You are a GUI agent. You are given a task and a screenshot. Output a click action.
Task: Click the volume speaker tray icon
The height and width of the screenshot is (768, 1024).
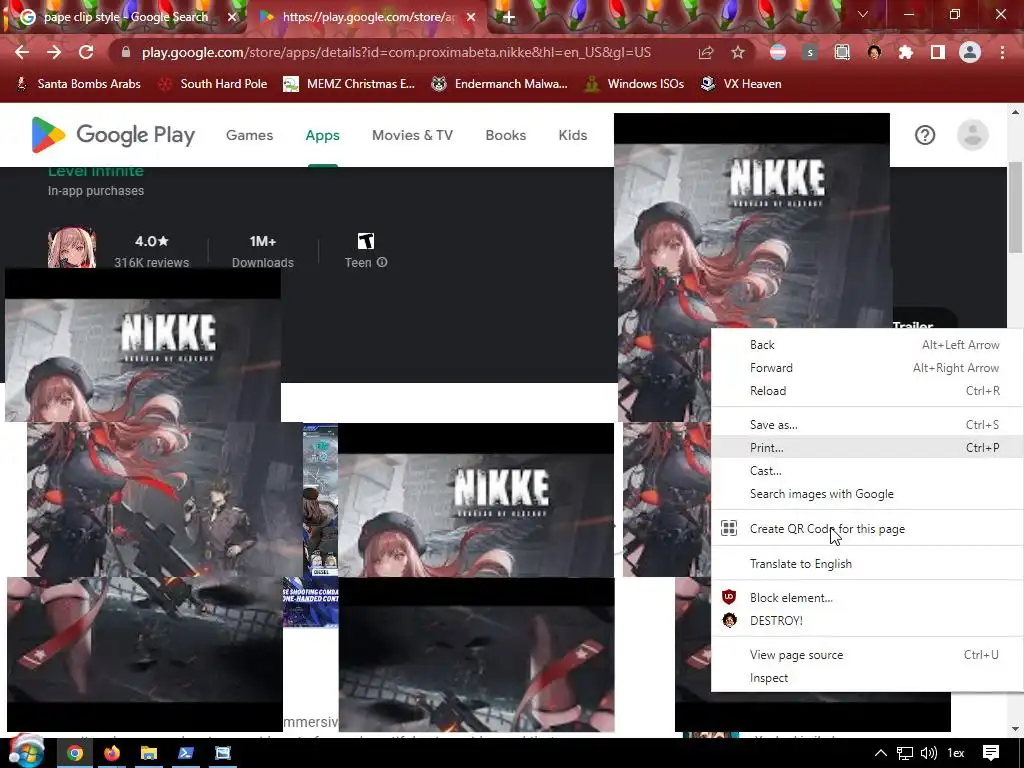pyautogui.click(x=929, y=754)
